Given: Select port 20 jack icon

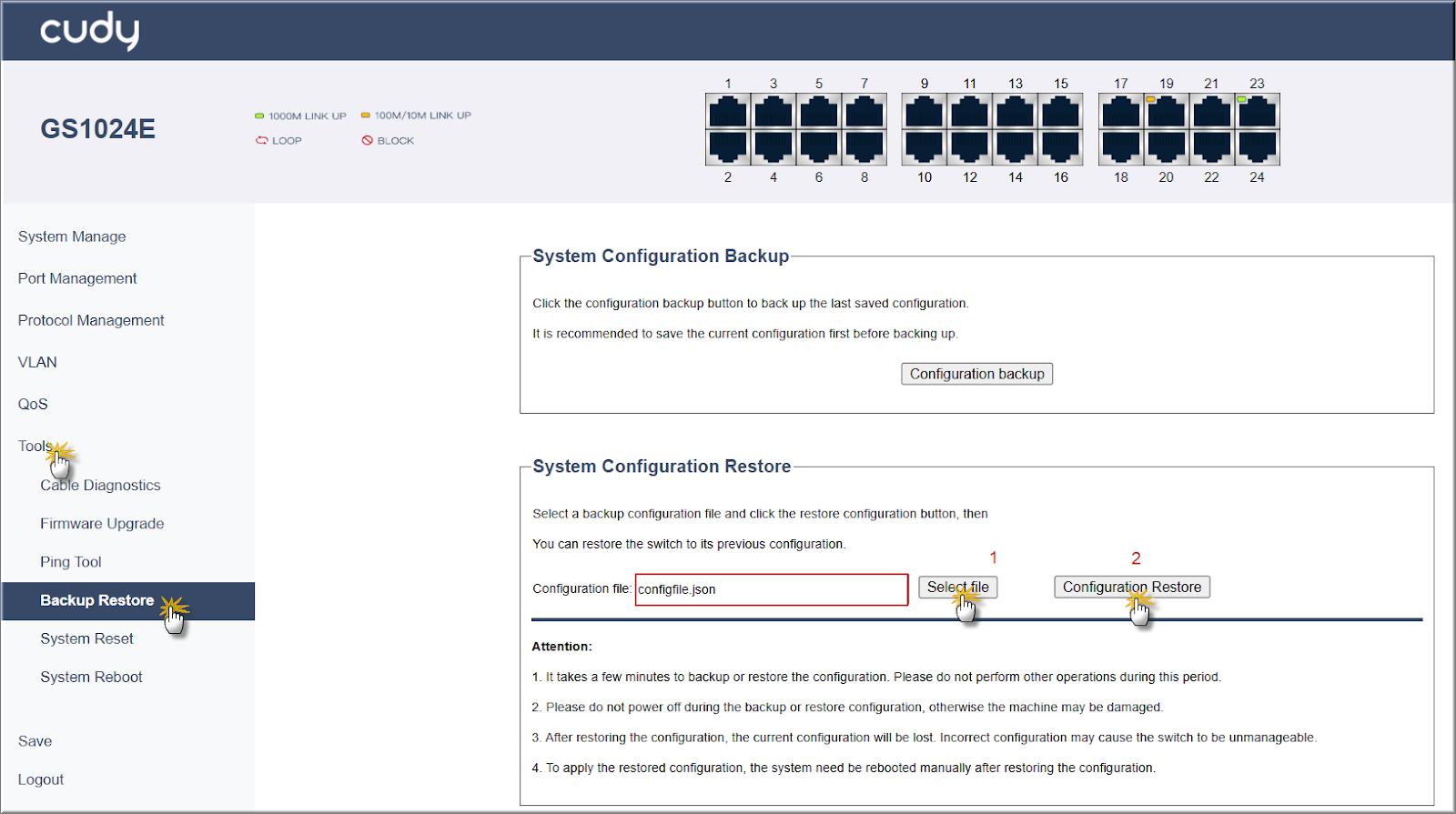Looking at the screenshot, I should pyautogui.click(x=1167, y=147).
